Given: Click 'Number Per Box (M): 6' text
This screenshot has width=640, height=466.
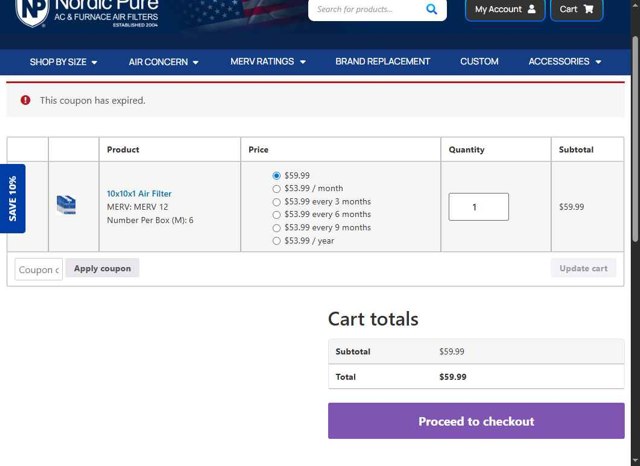Looking at the screenshot, I should 150,220.
